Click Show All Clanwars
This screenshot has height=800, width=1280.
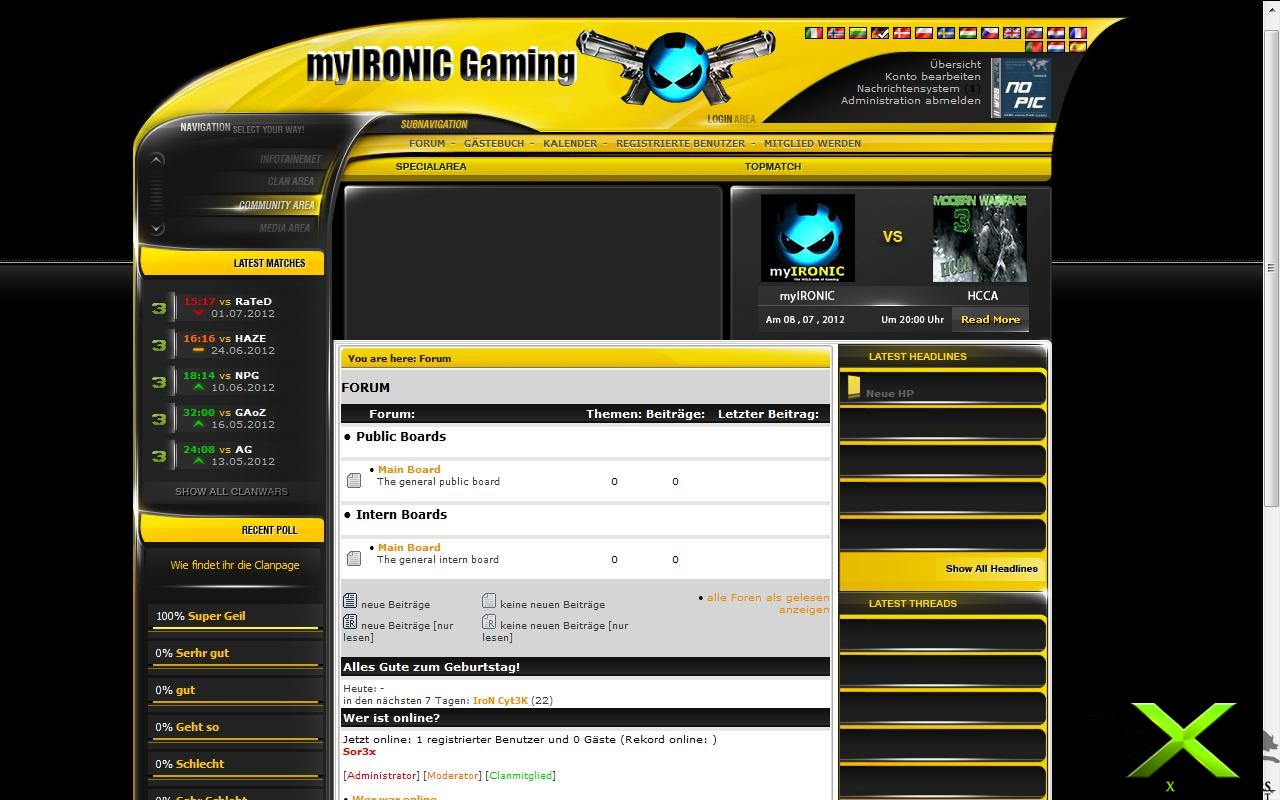coord(231,492)
